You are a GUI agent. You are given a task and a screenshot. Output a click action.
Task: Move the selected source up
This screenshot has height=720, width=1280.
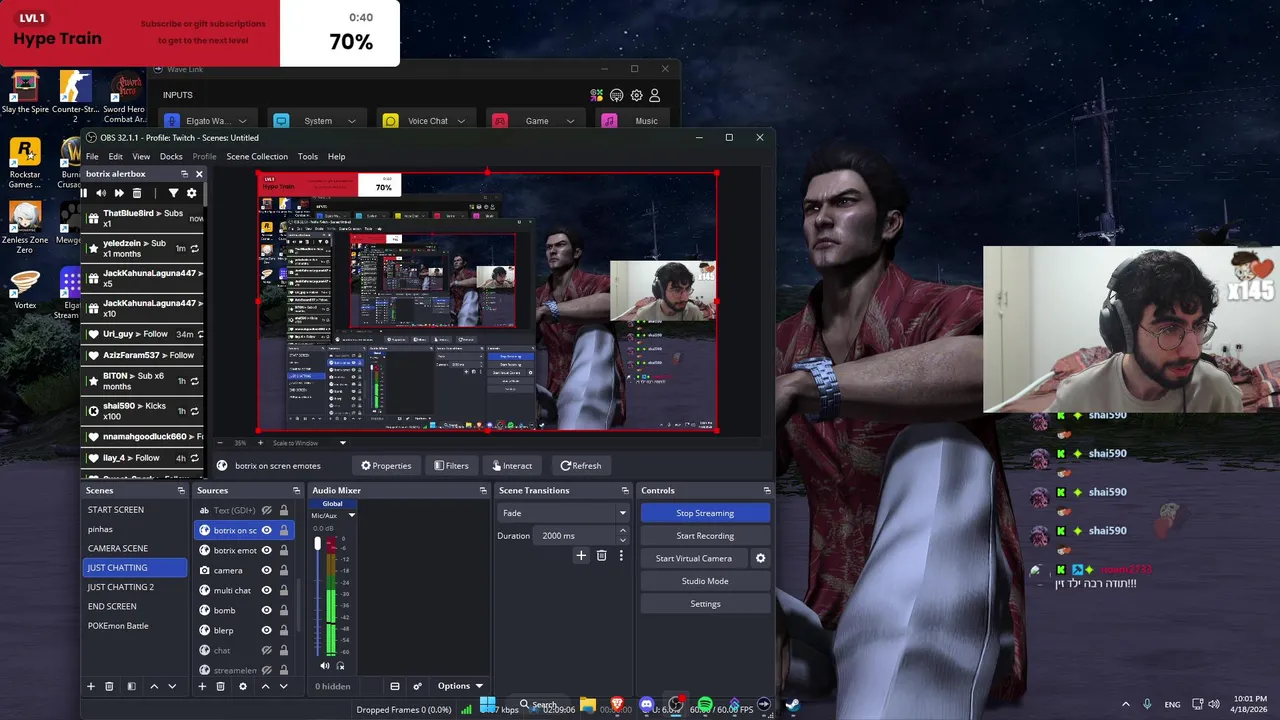click(x=265, y=686)
